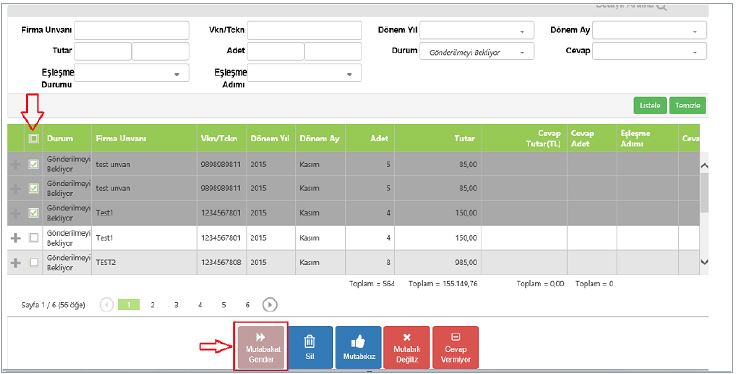Click the vertical scrollbar thumb of table
736x374 pixels.
tap(704, 192)
